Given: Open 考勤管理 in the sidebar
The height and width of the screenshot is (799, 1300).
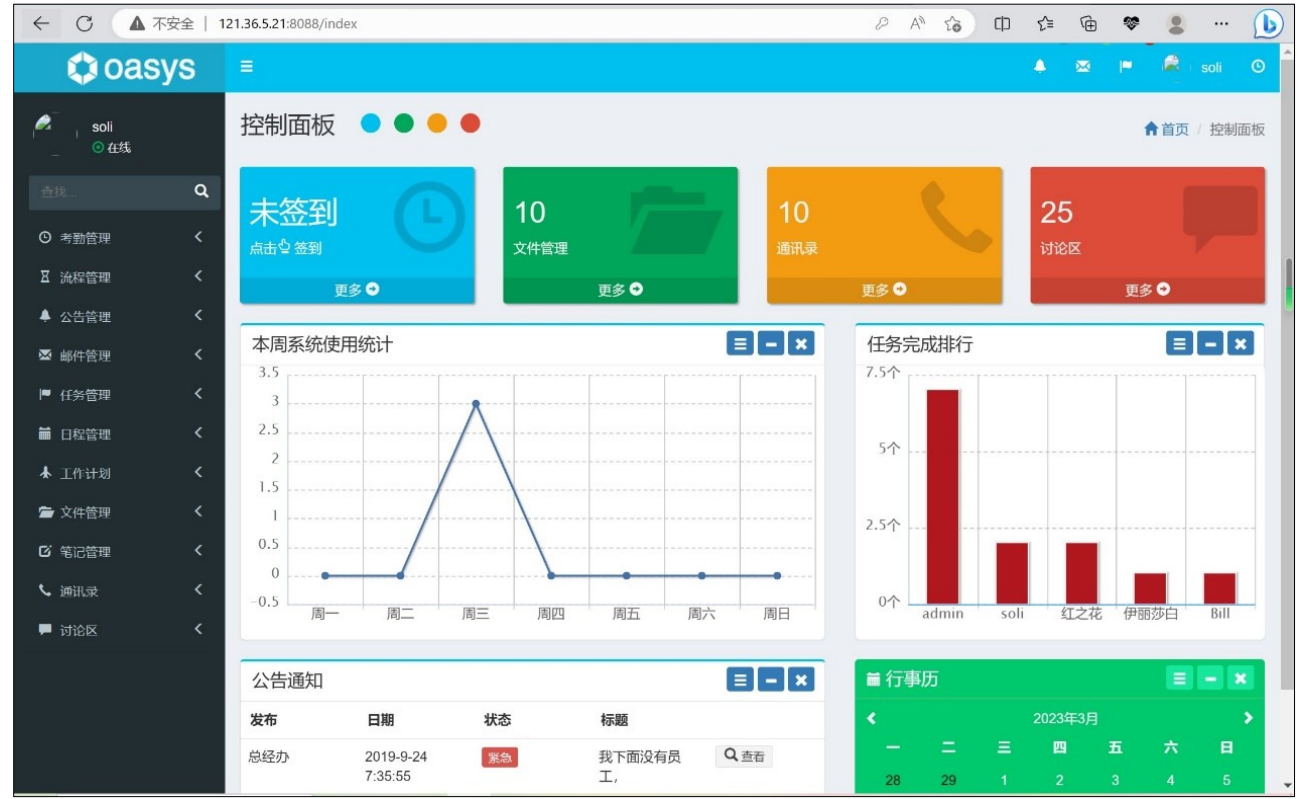Looking at the screenshot, I should [120, 238].
